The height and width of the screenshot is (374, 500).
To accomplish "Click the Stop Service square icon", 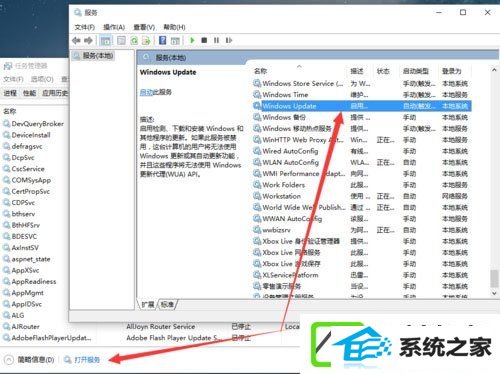I will tap(204, 40).
